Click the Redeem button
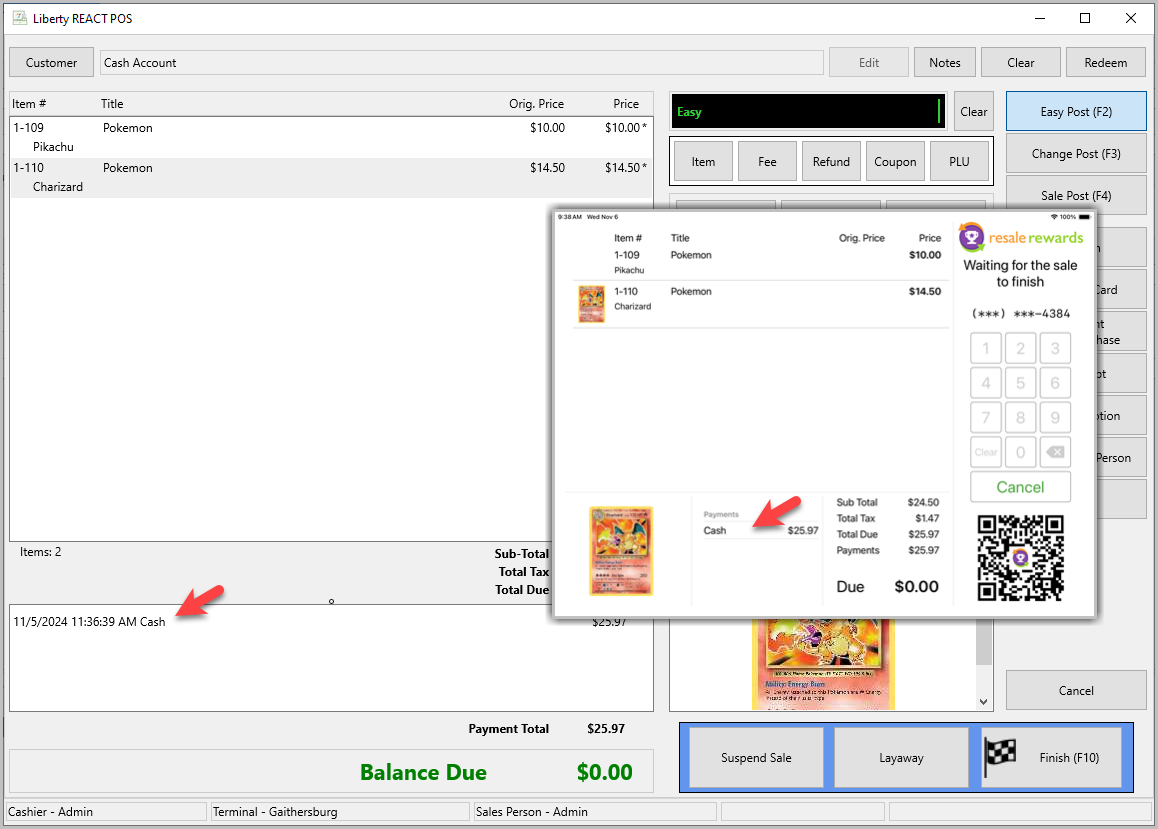1158x829 pixels. (x=1106, y=63)
